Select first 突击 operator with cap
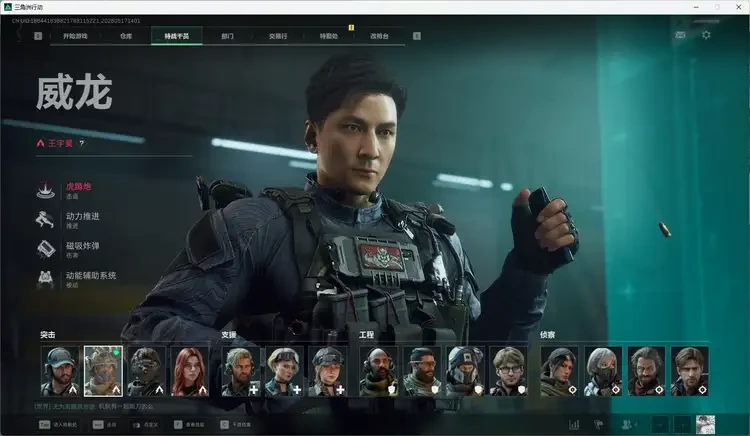Viewport: 750px width, 436px height. (60, 371)
